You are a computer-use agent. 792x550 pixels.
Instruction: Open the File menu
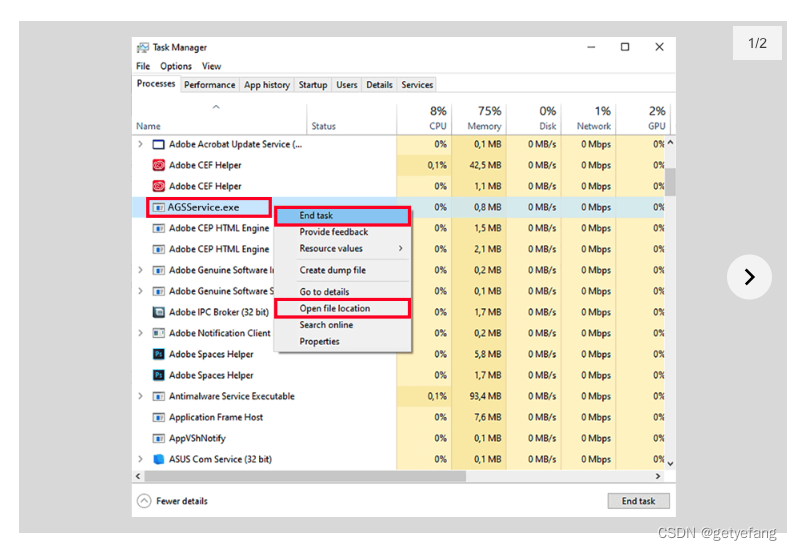[143, 66]
